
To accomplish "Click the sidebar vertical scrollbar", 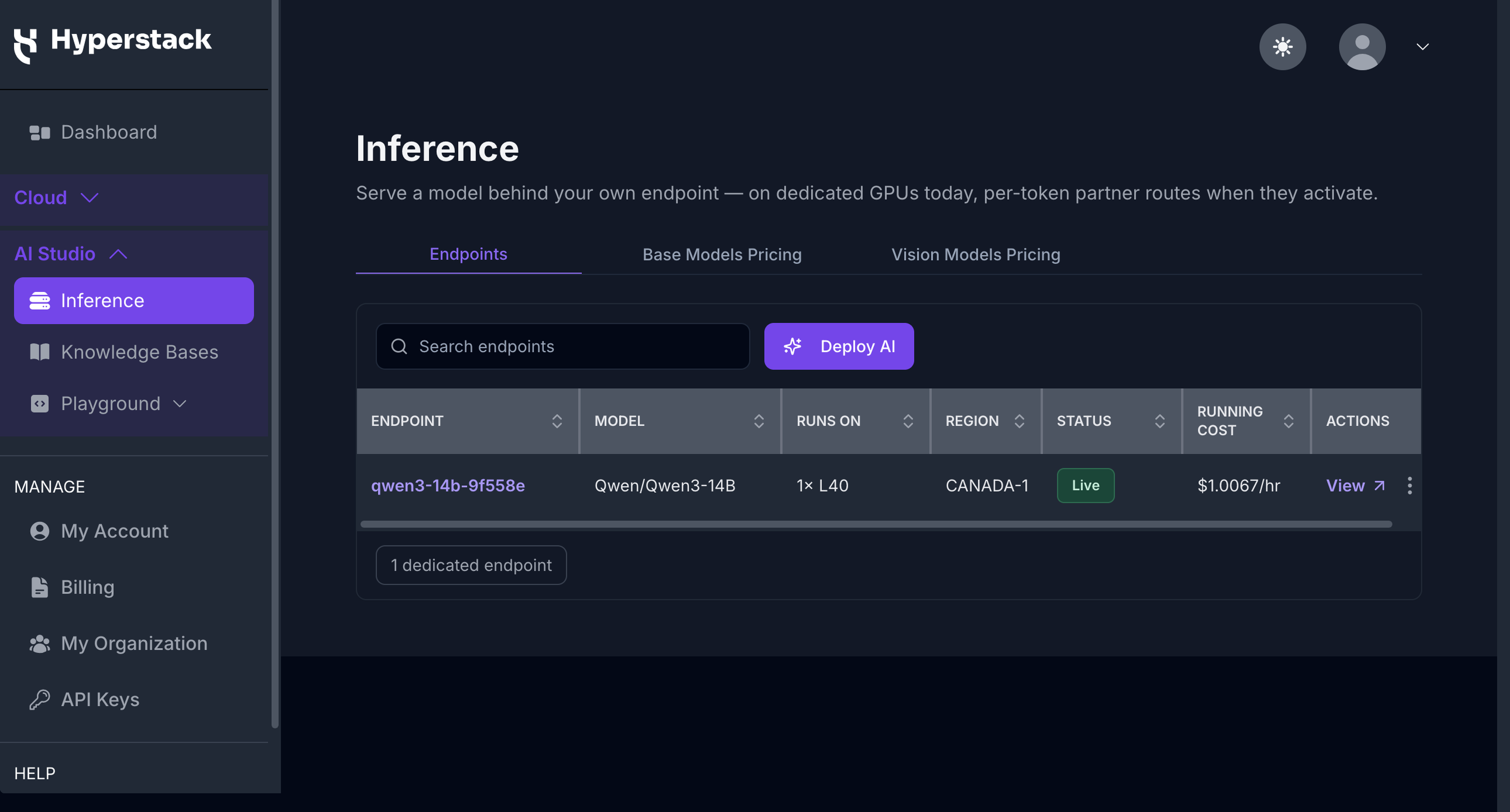I will point(275,364).
